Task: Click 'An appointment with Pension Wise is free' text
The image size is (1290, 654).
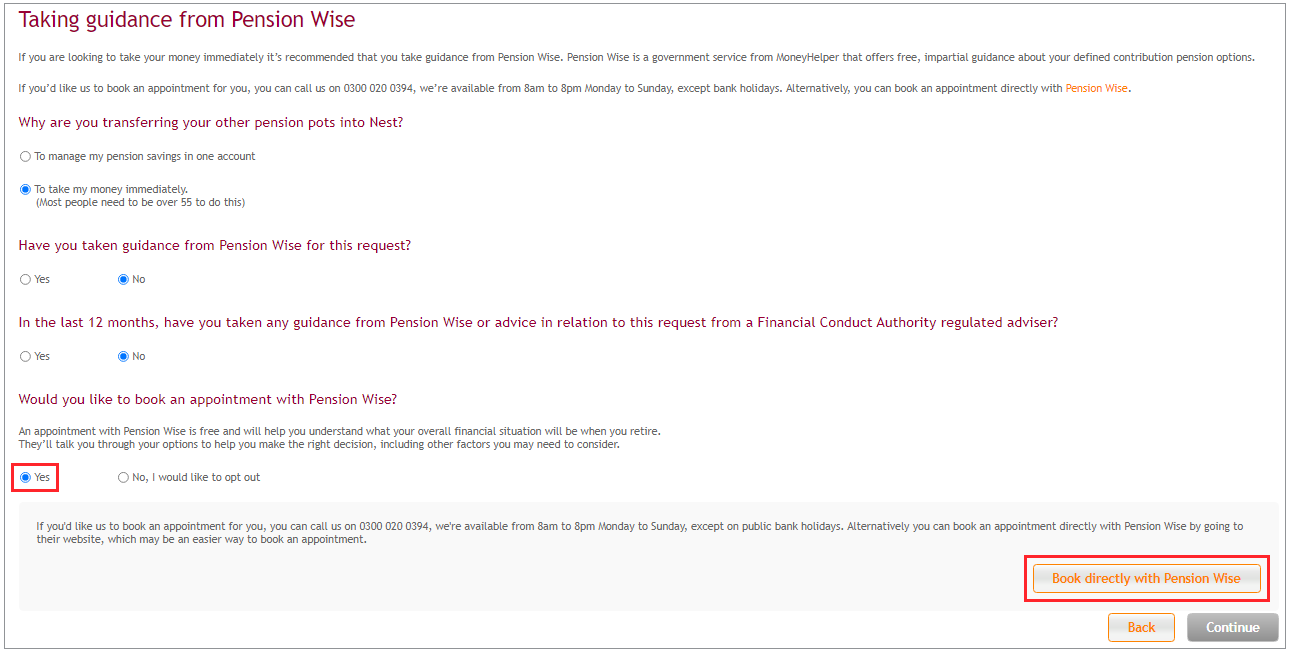Action: coord(340,438)
